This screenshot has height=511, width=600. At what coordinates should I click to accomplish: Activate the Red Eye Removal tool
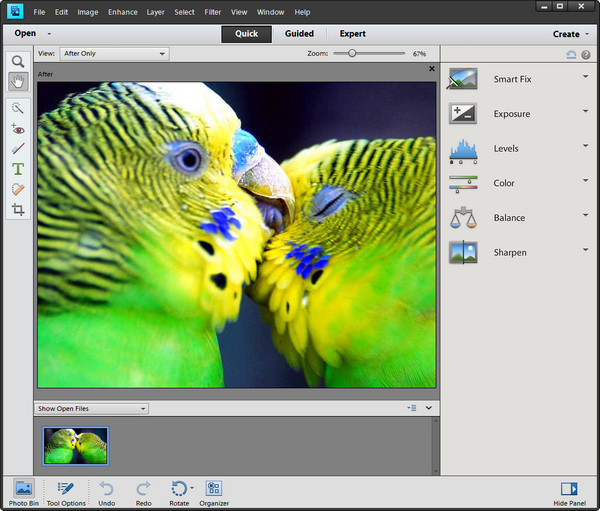click(x=18, y=129)
